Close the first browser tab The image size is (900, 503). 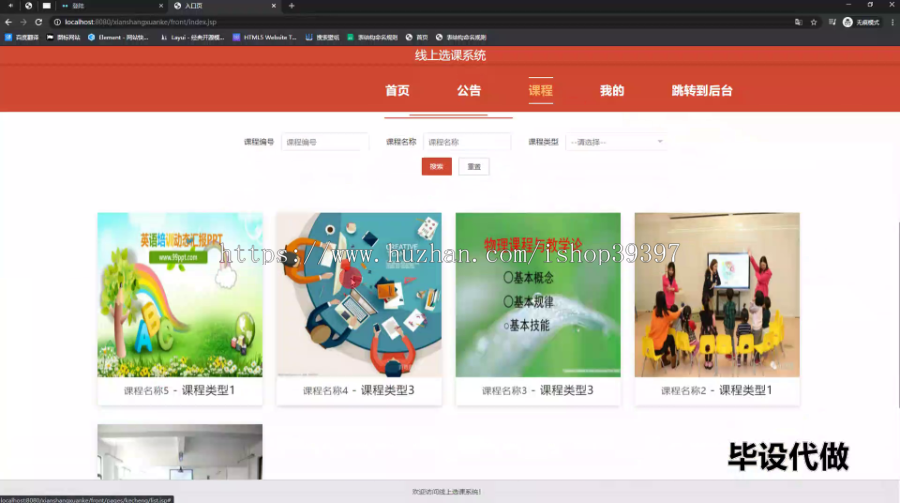click(161, 6)
